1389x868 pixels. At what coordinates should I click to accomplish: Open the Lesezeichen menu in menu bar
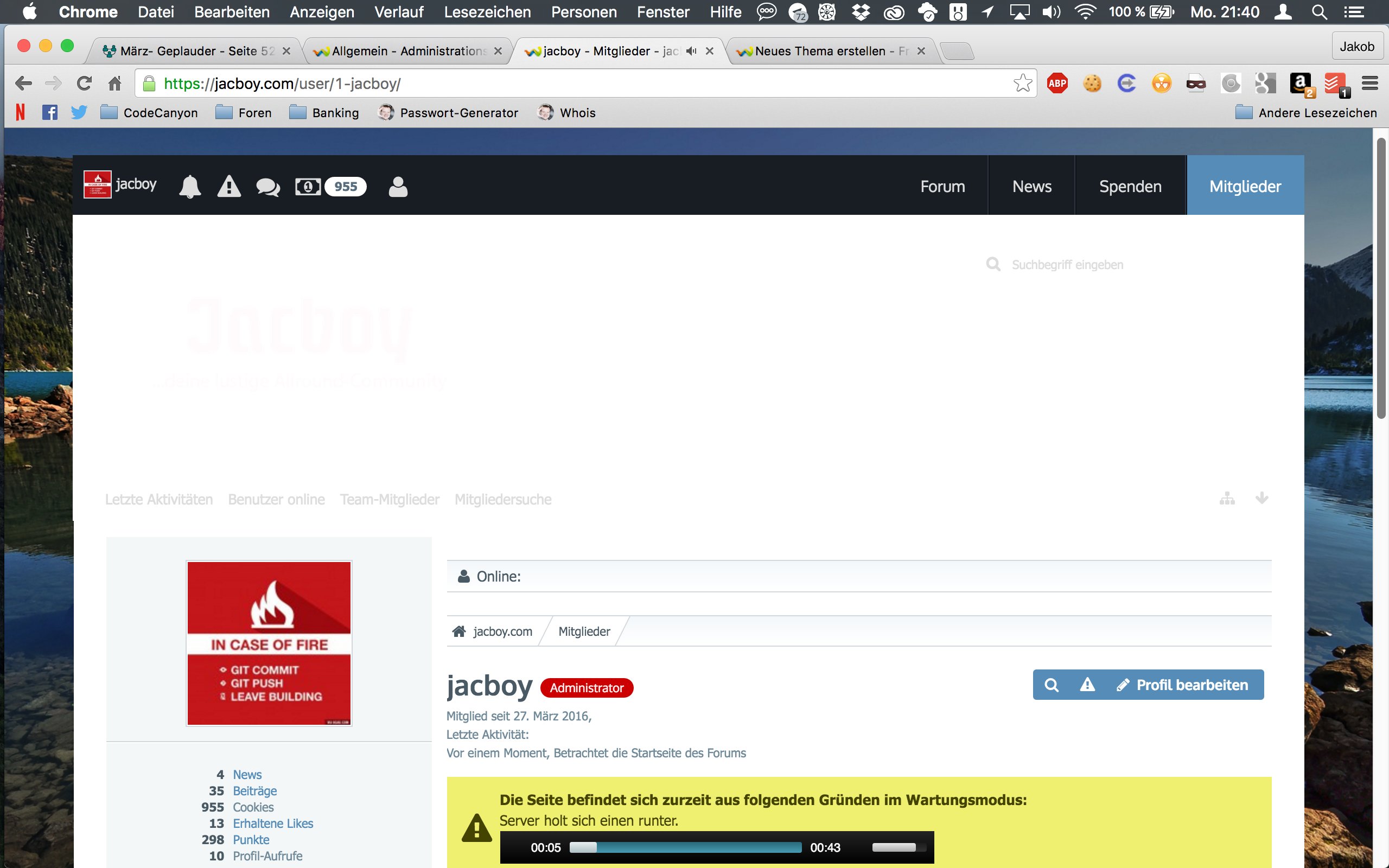tap(487, 12)
